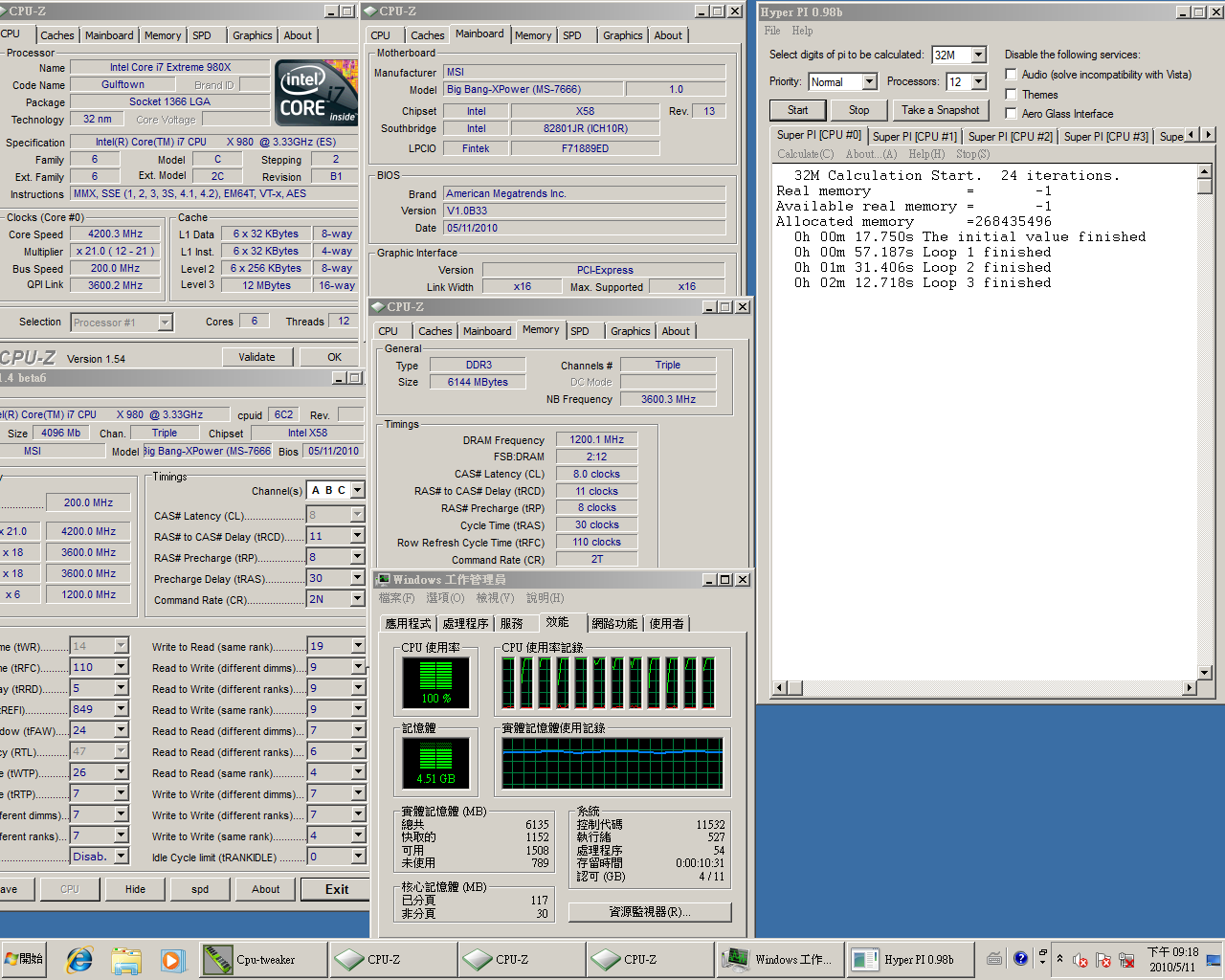The image size is (1225, 980).
Task: Select Super PI [CPU #2] tab
Action: coord(1010,136)
